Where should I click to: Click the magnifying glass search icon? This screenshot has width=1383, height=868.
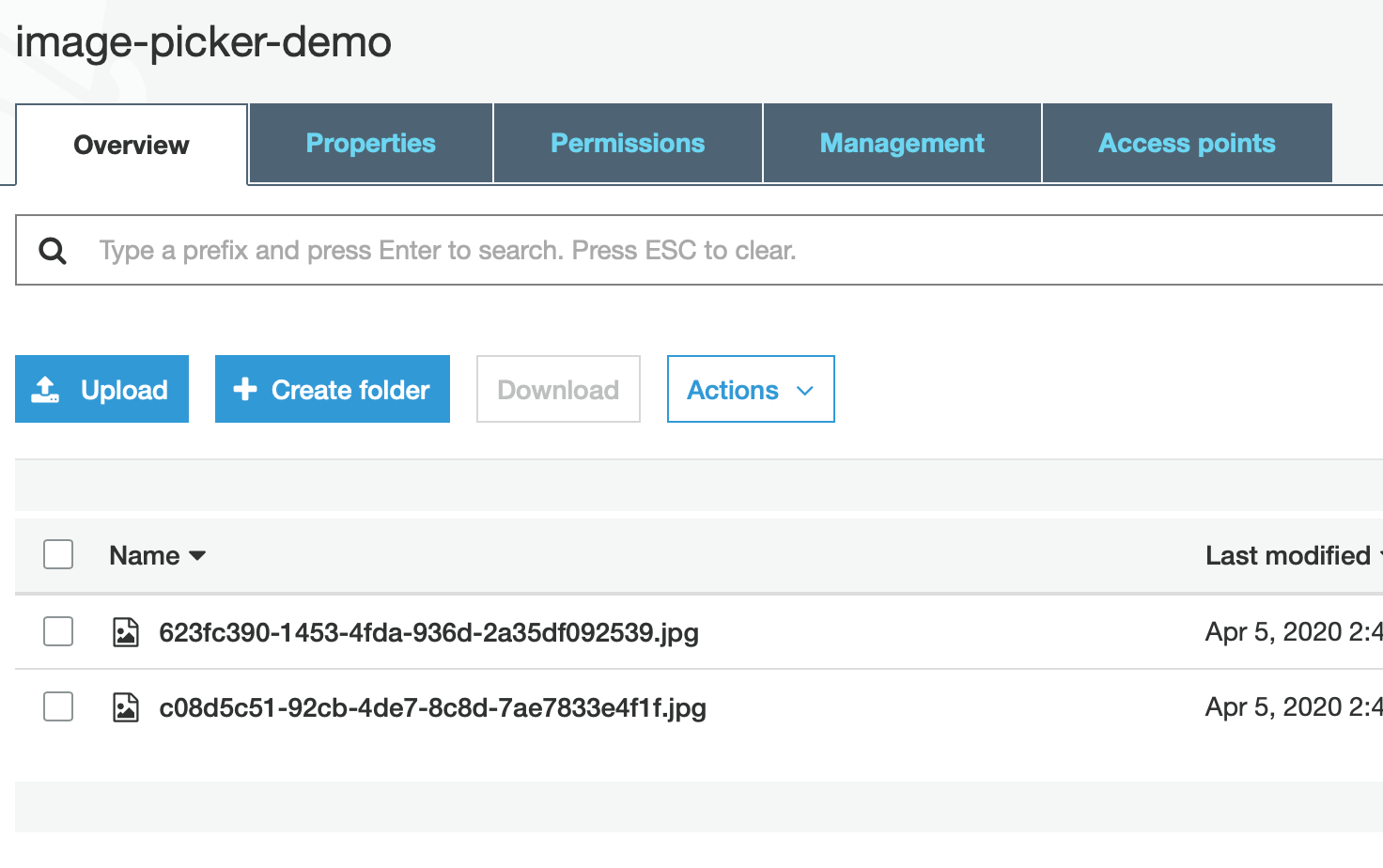[53, 250]
